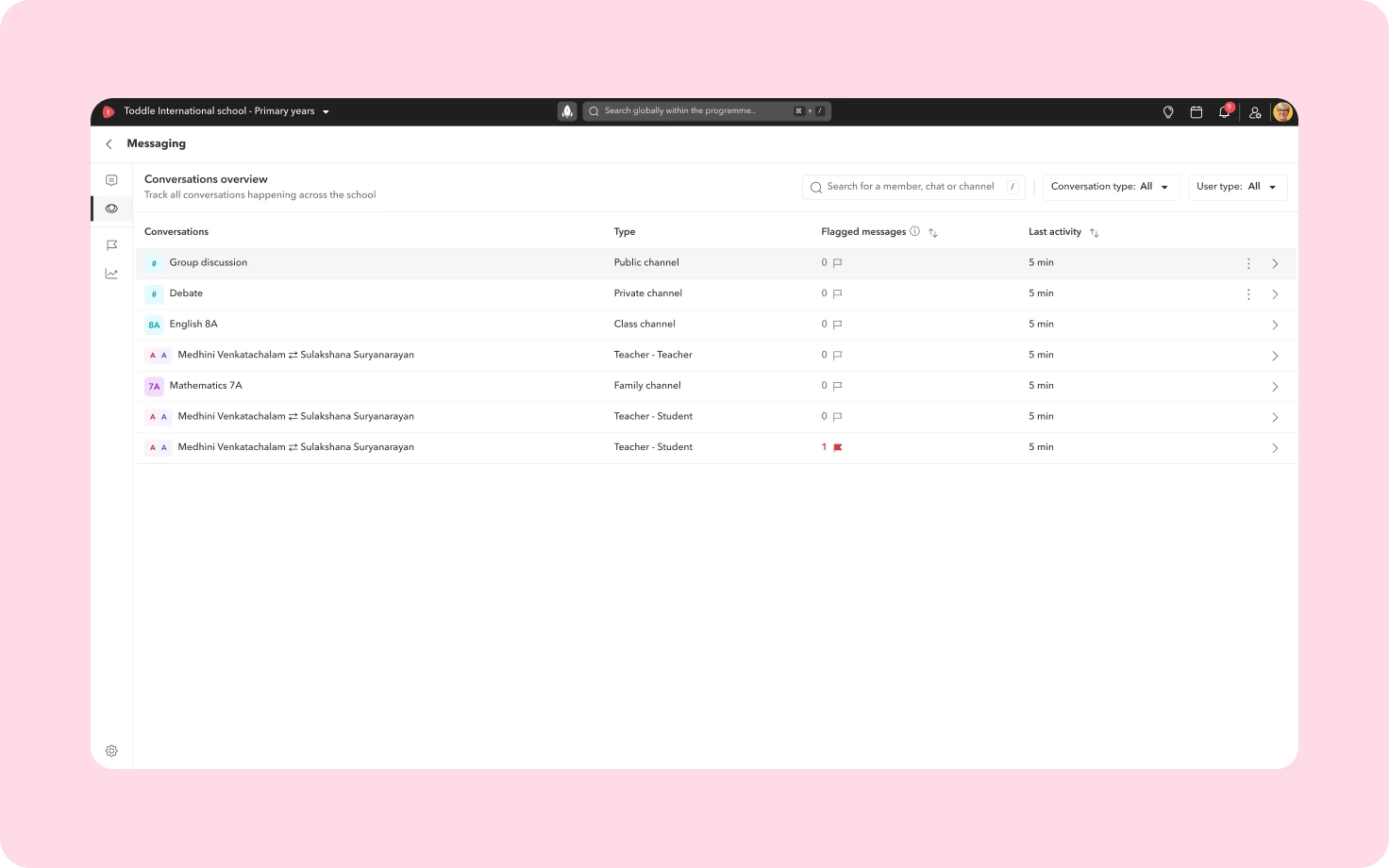Image resolution: width=1389 pixels, height=868 pixels.
Task: Open the Debate row chevron
Action: point(1275,294)
